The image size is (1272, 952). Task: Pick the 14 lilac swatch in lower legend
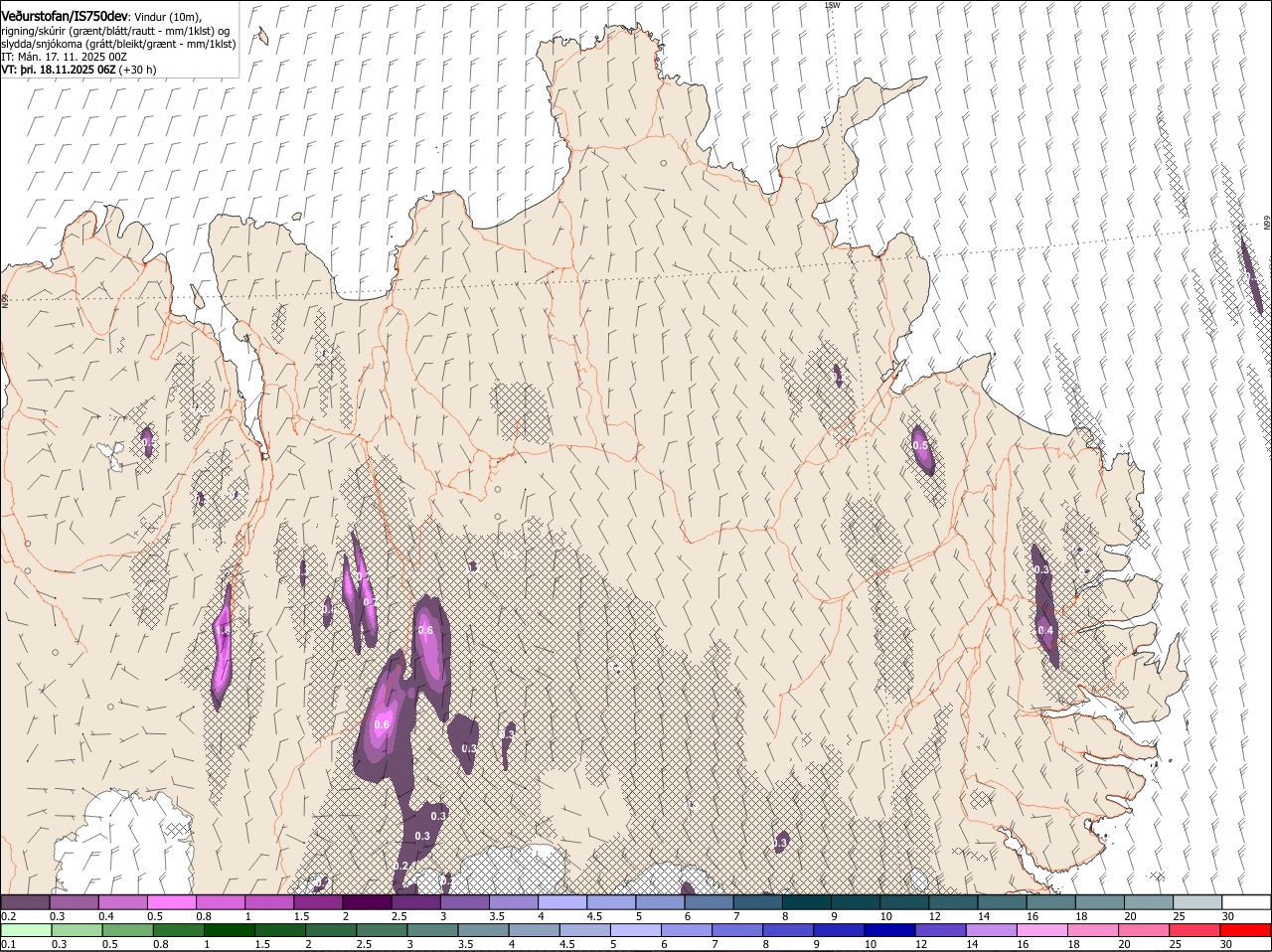point(991,930)
